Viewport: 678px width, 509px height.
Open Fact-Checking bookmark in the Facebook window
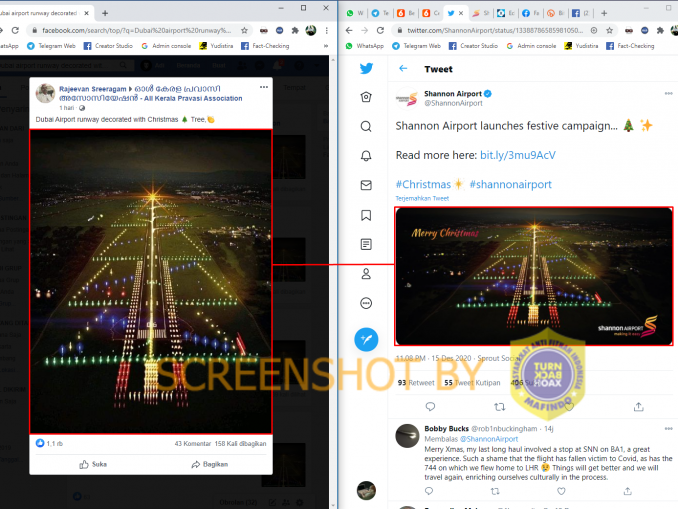pyautogui.click(x=265, y=46)
